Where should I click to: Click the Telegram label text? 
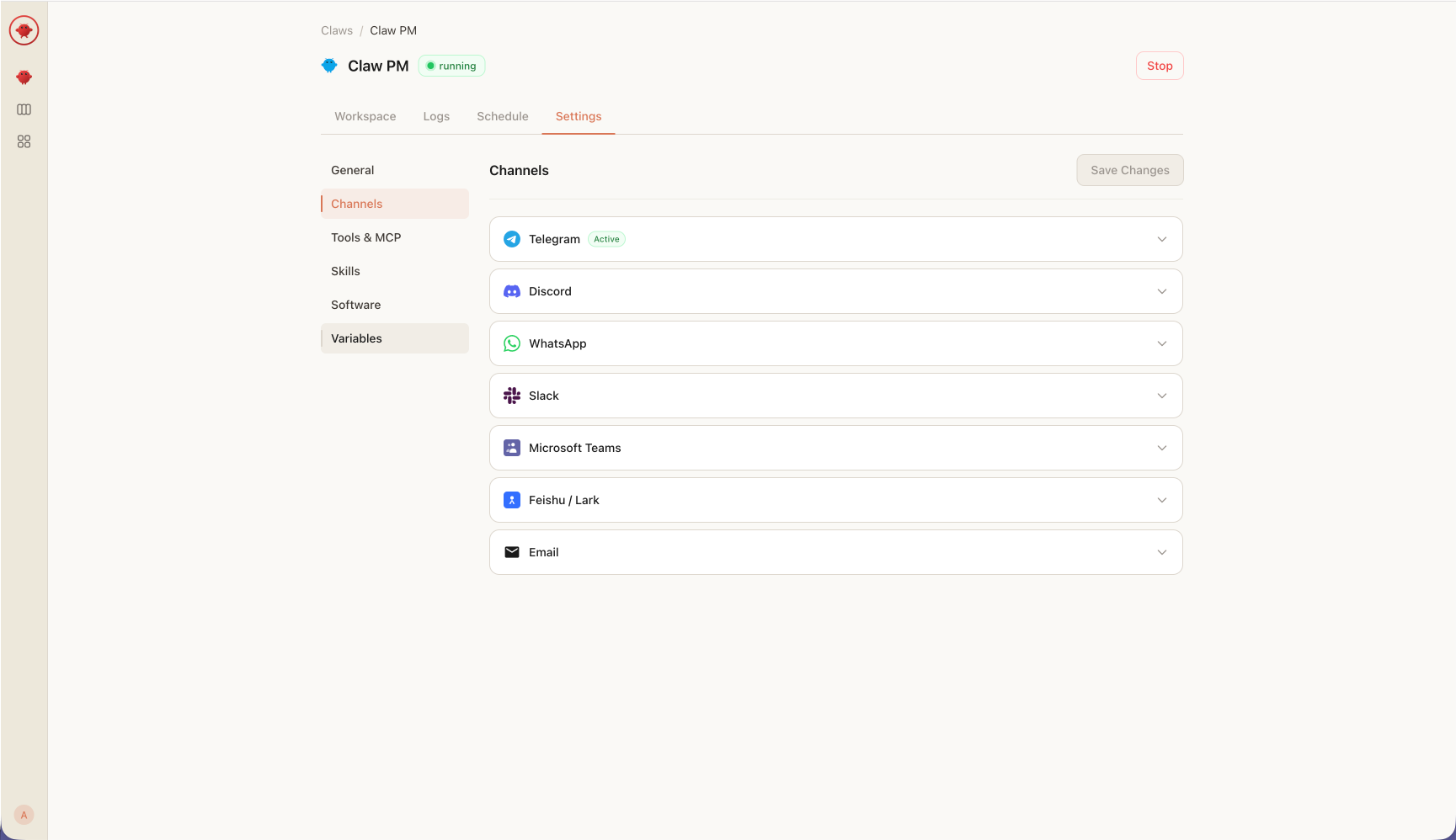[x=554, y=239]
